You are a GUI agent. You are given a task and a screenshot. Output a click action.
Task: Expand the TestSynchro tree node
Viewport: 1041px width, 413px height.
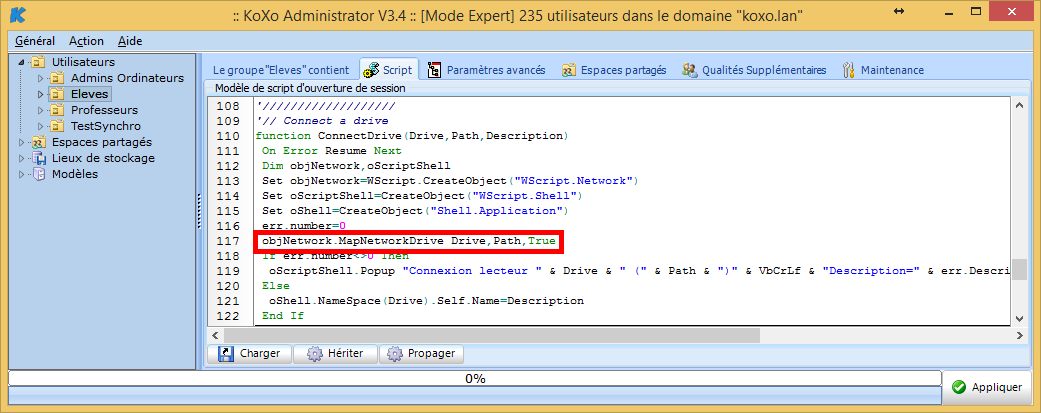coord(40,126)
